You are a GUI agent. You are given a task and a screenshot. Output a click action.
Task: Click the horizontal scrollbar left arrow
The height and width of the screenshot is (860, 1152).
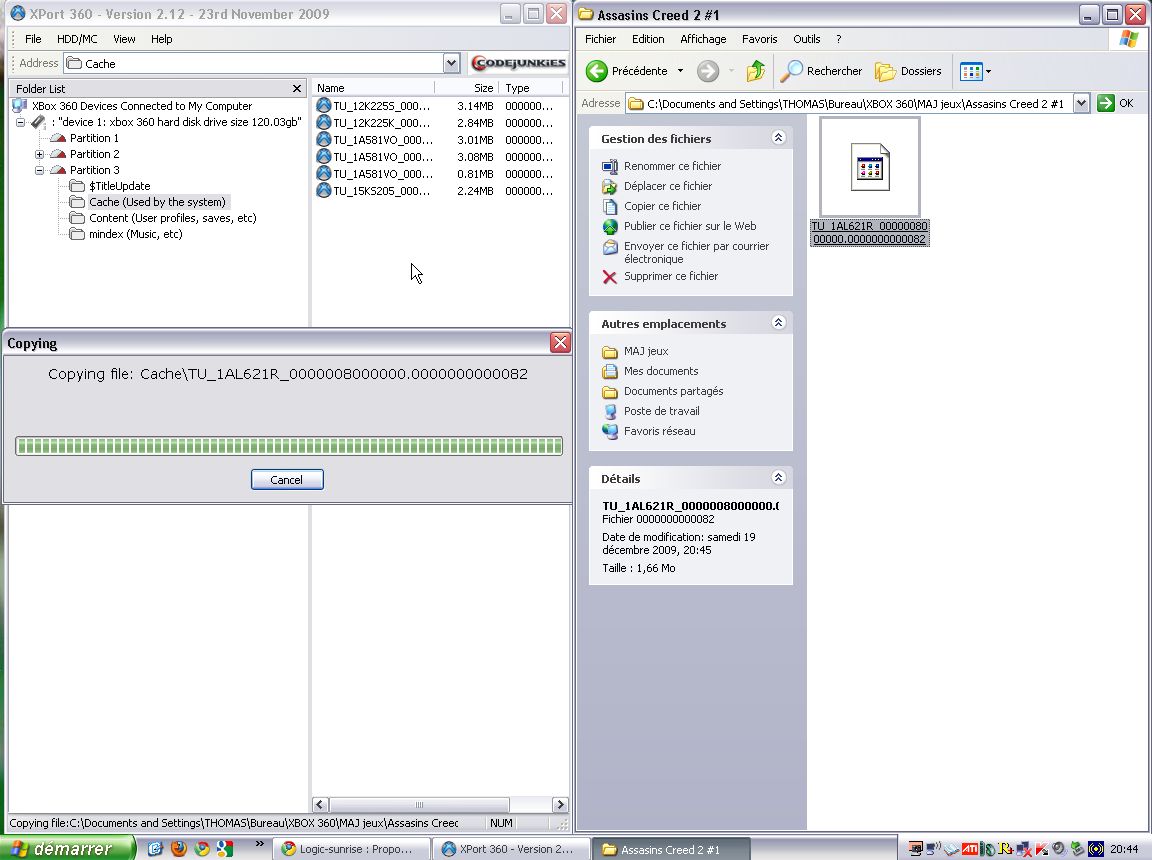pos(320,805)
